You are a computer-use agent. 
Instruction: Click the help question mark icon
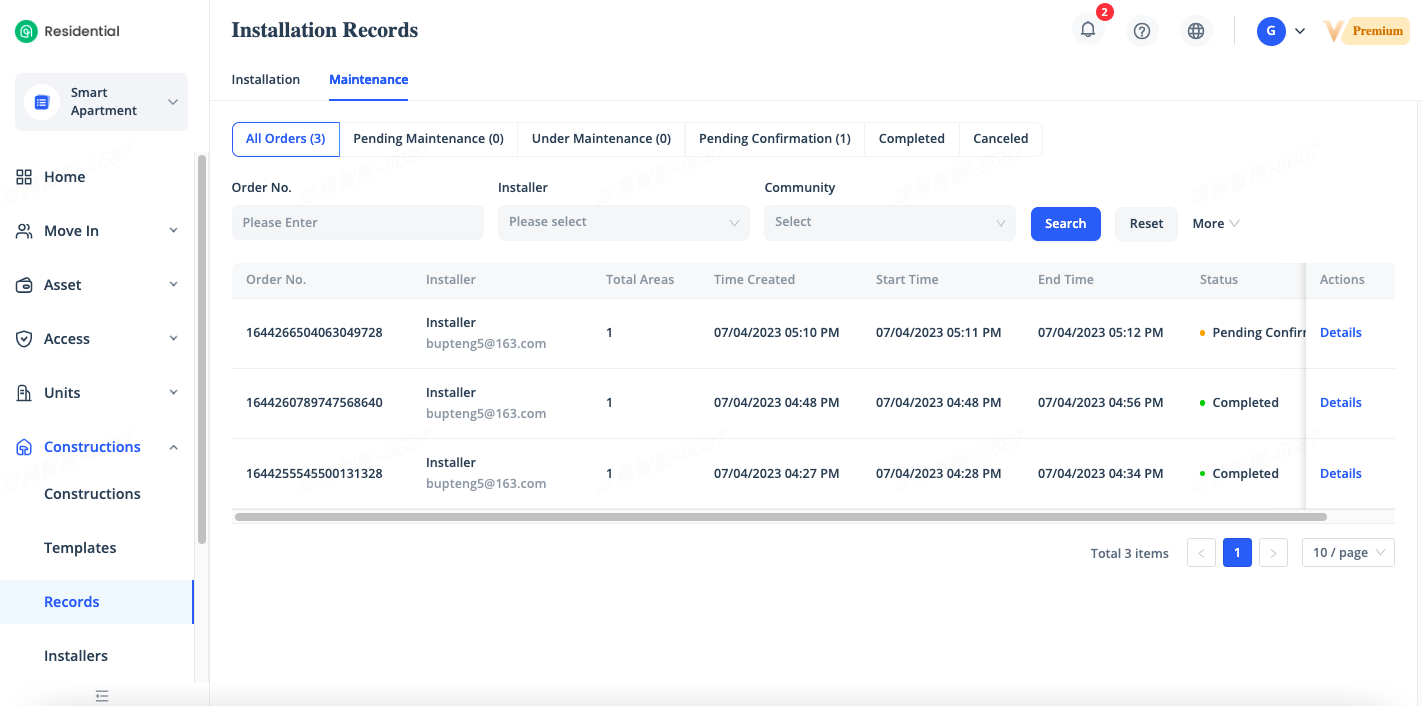(x=1142, y=31)
